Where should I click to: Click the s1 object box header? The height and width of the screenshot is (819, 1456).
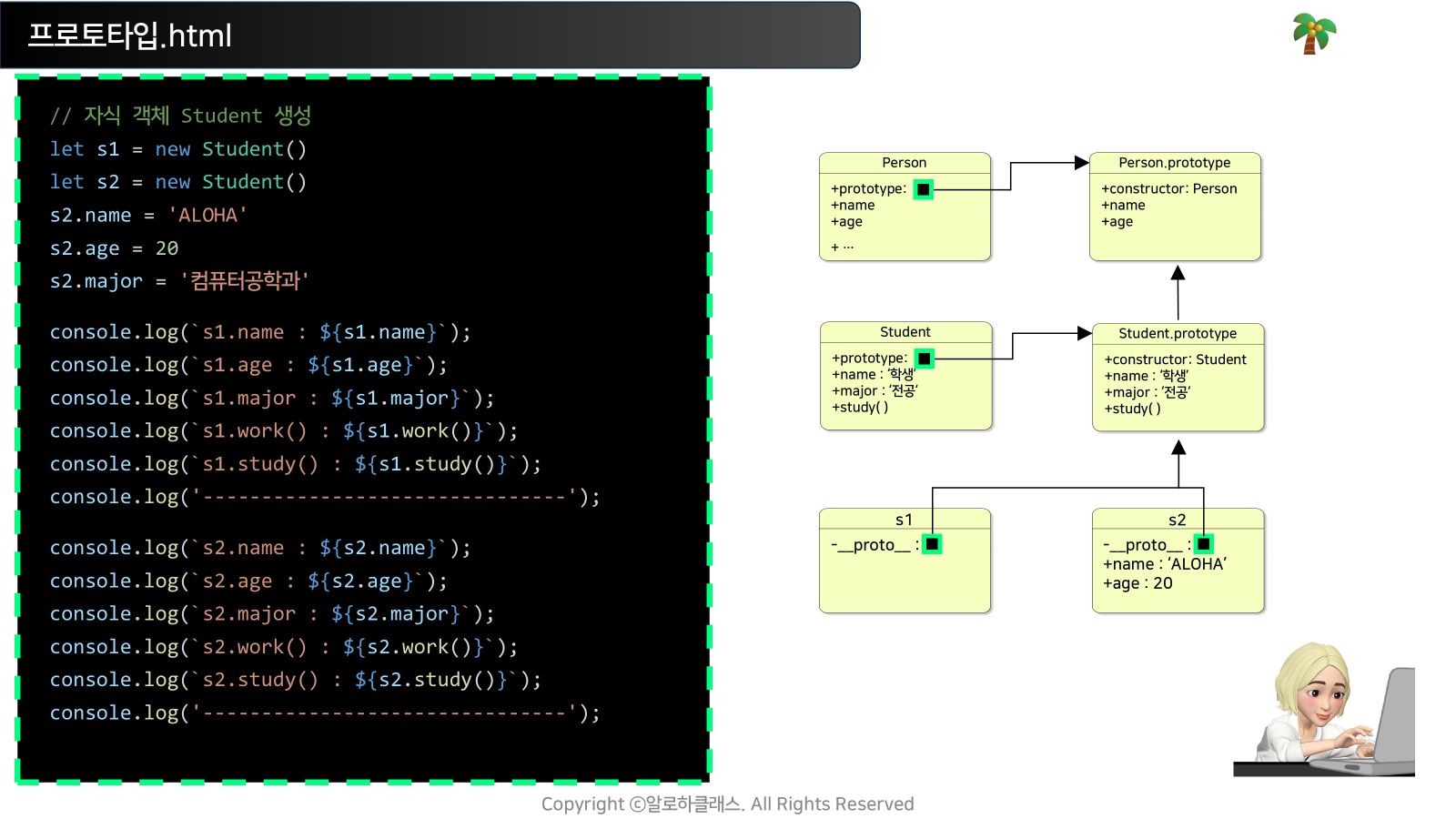905,520
